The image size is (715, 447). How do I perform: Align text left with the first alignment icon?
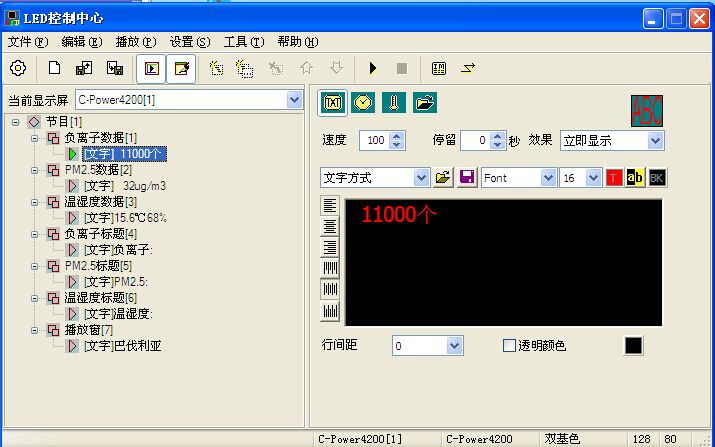click(330, 206)
